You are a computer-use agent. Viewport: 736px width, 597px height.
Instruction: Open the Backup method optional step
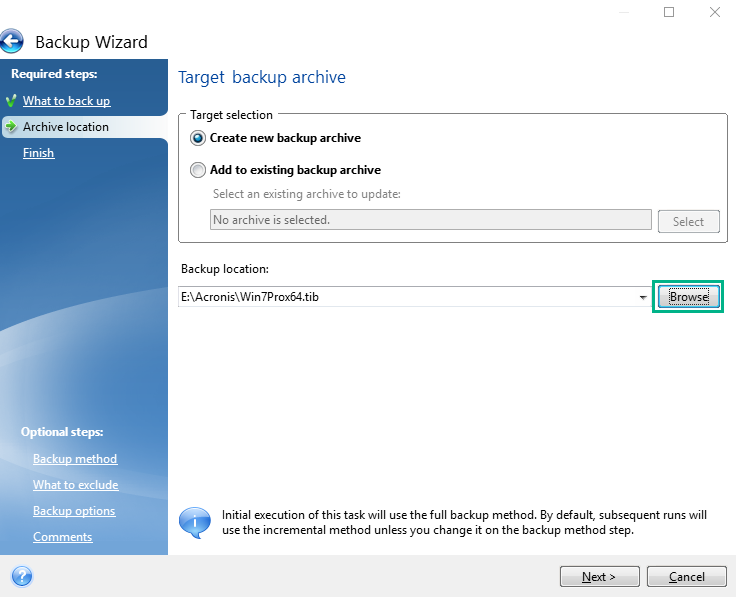click(x=75, y=459)
